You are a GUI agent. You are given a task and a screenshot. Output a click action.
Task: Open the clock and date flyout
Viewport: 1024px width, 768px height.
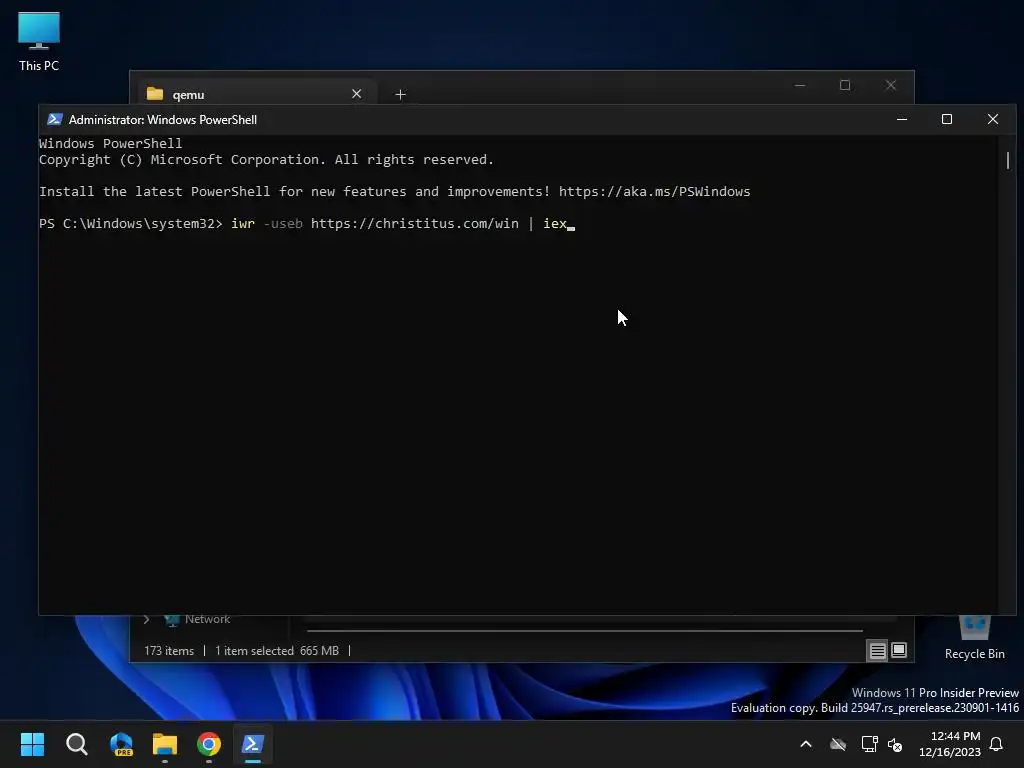click(950, 744)
